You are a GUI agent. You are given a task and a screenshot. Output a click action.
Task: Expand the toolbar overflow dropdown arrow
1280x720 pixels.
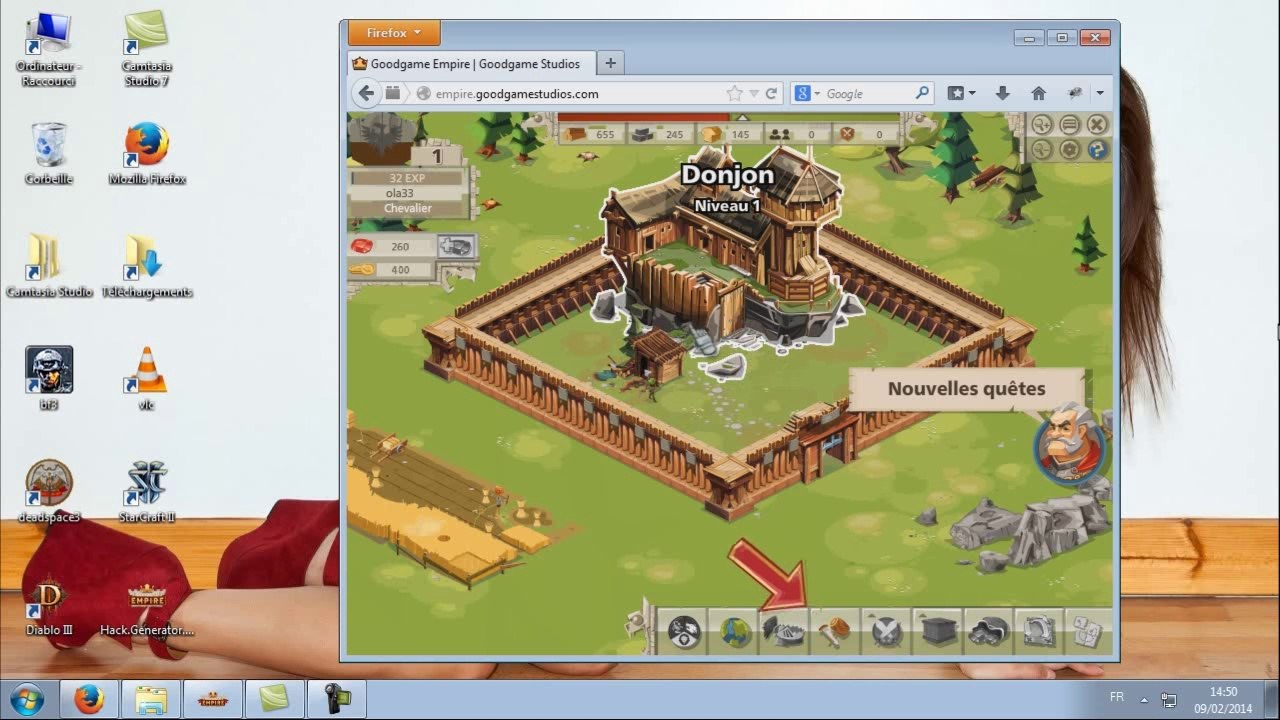tap(1100, 93)
